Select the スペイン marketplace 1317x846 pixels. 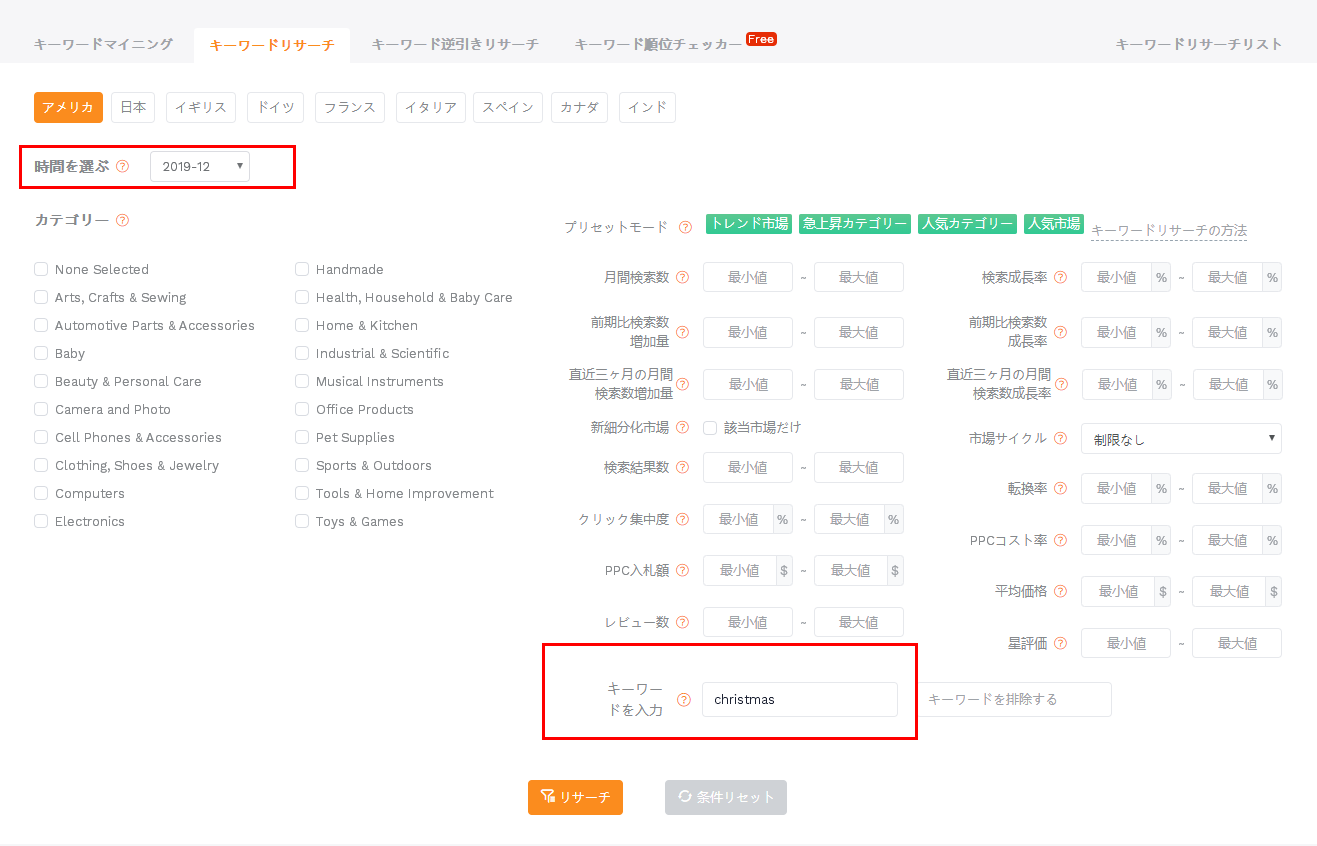tap(508, 107)
